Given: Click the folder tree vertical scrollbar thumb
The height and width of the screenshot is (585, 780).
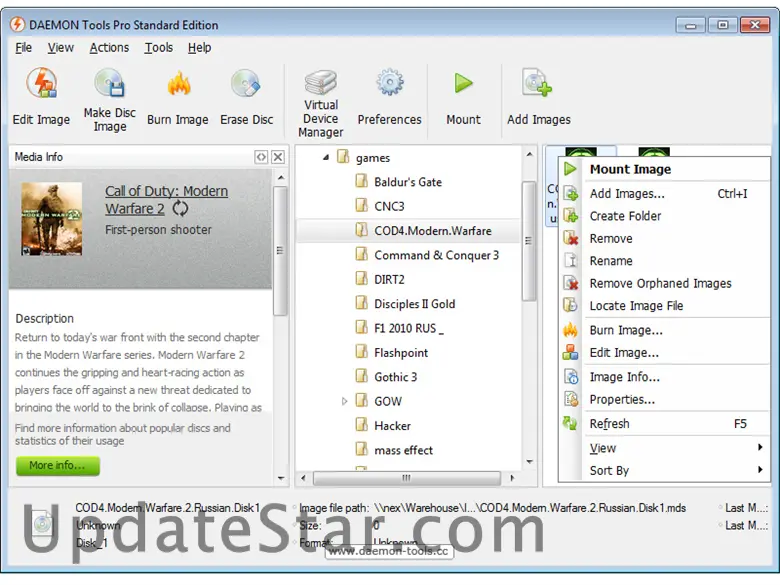Looking at the screenshot, I should (x=528, y=241).
